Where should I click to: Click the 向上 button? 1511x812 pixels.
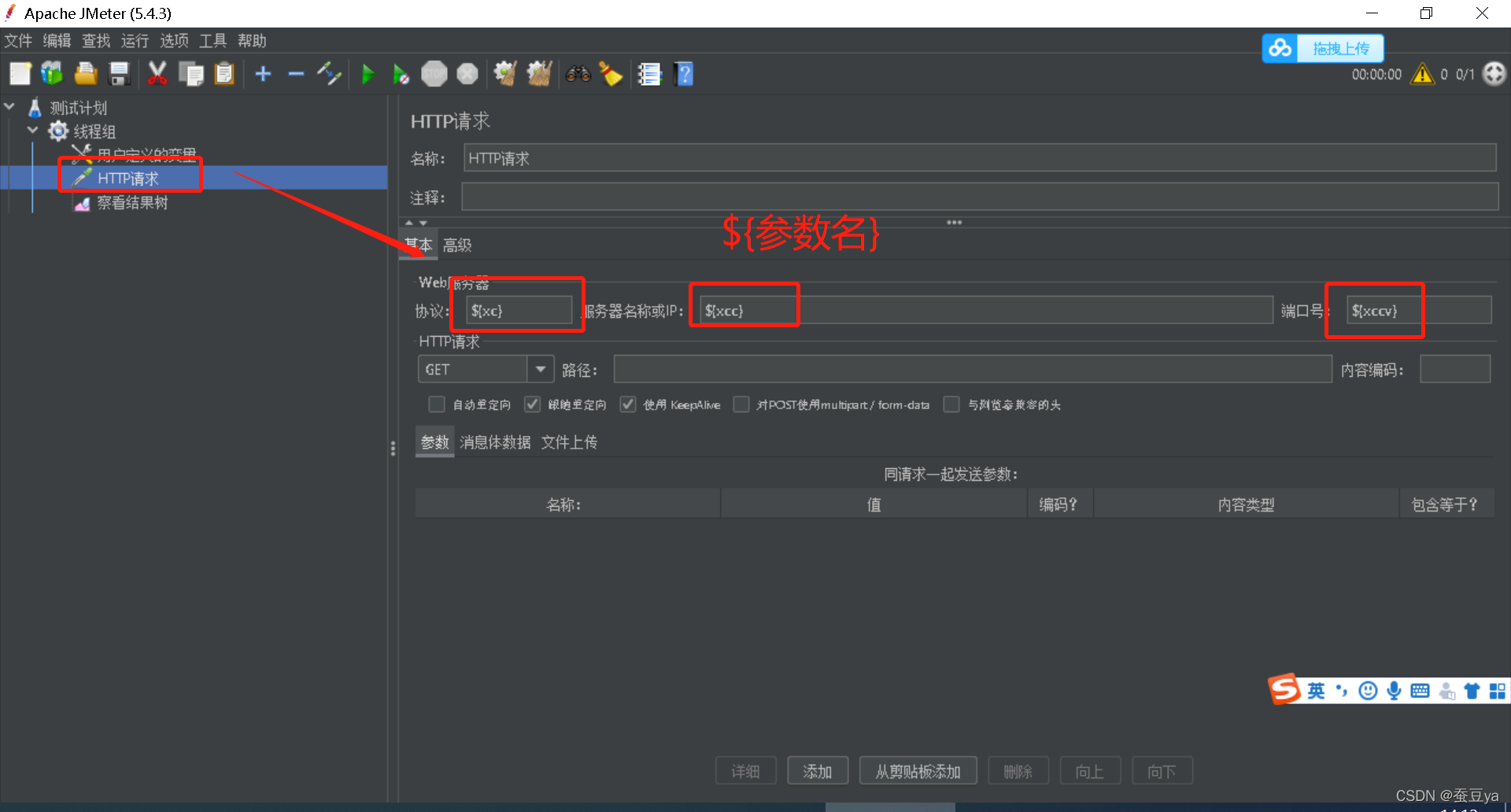click(1090, 771)
